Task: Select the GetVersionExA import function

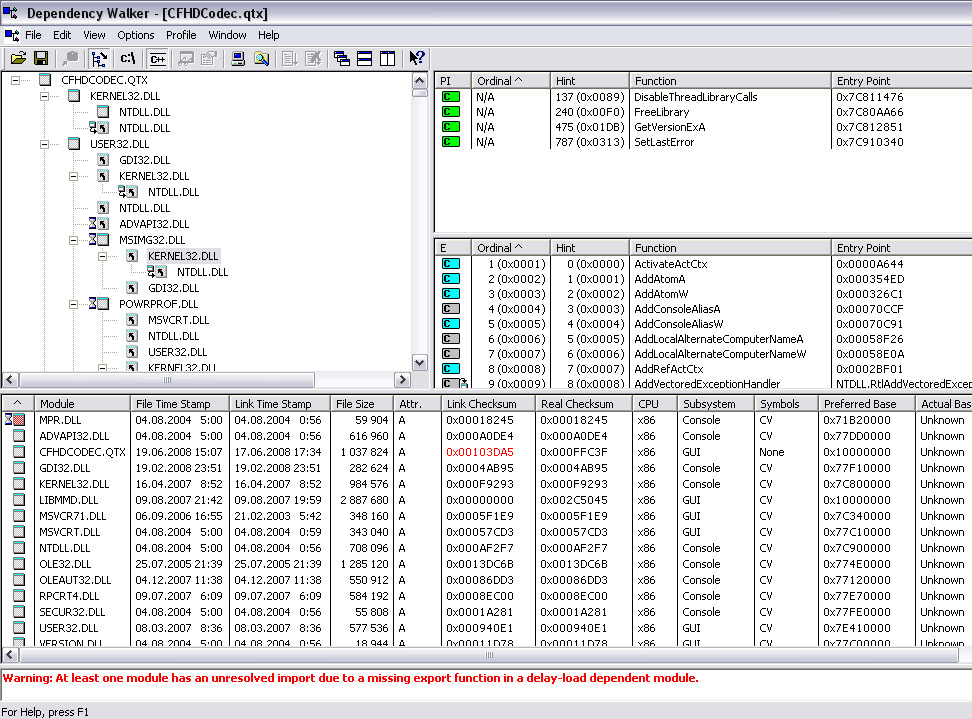Action: pyautogui.click(x=669, y=127)
